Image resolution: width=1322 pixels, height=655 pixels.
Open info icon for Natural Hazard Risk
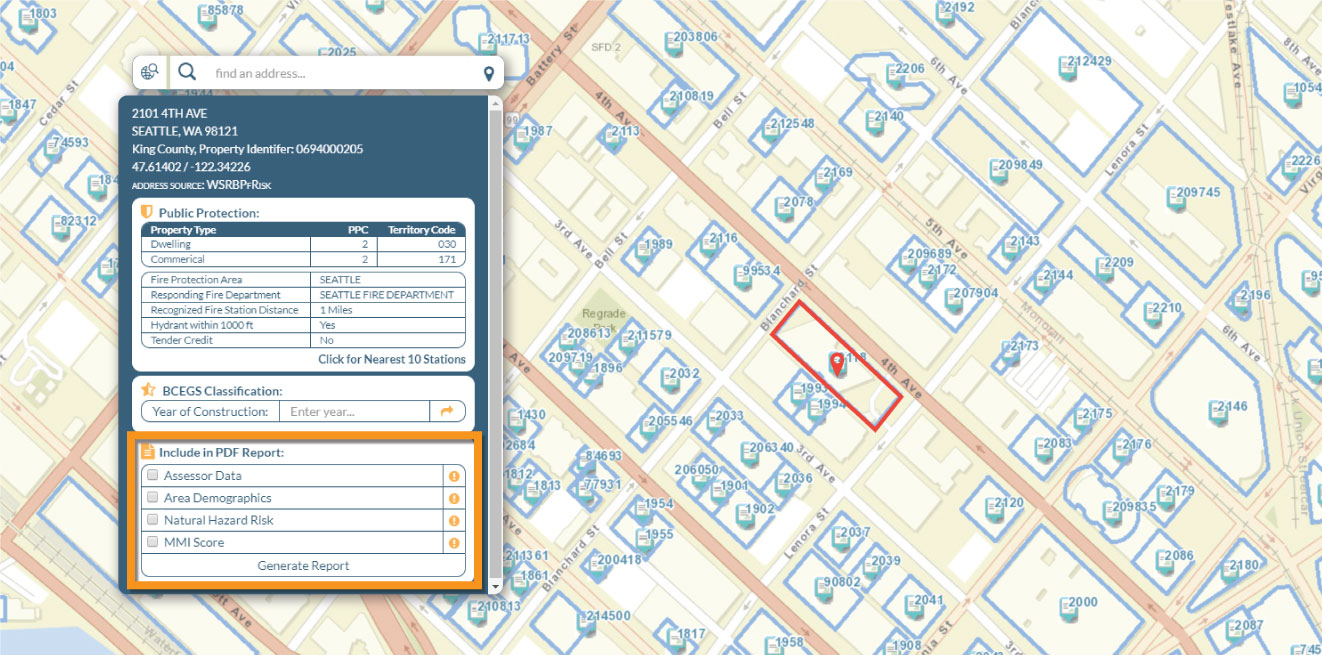454,520
